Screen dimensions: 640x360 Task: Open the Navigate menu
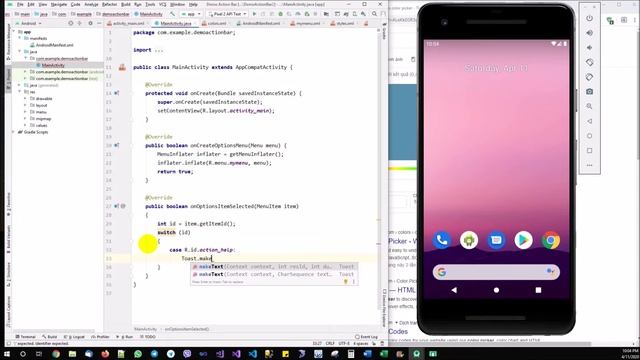(59, 4)
